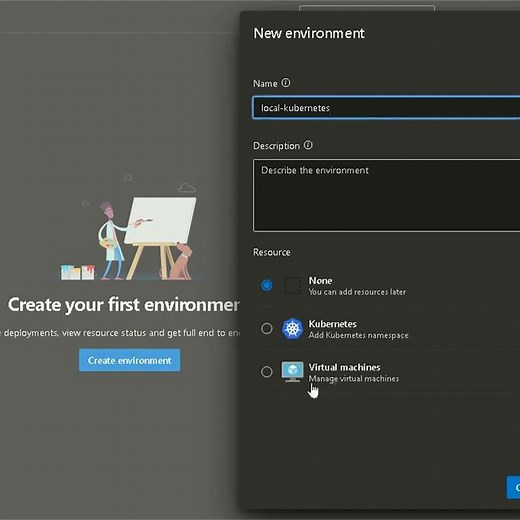
Task: Click the "Add Kubernetes namespace" text
Action: [358, 335]
